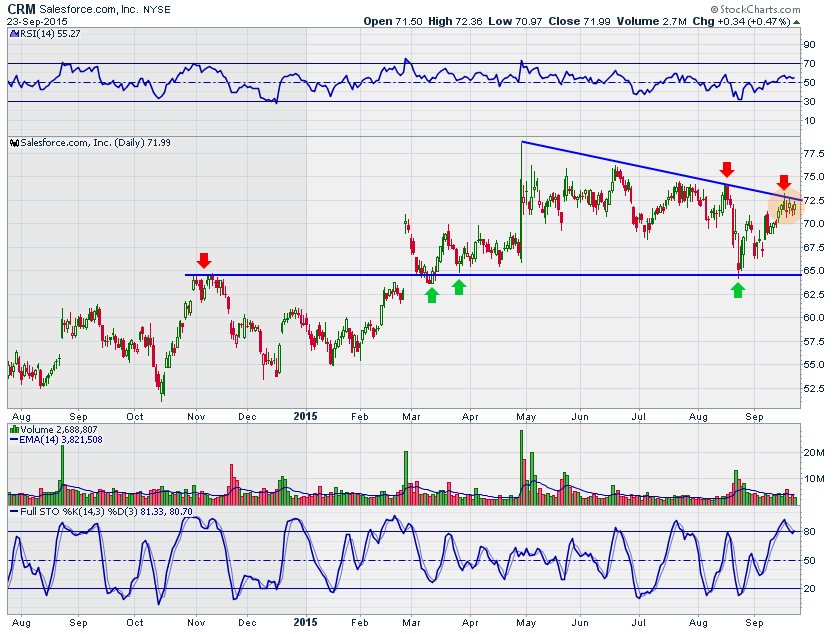Image resolution: width=837 pixels, height=634 pixels.
Task: Click the 30 level on the RSI scale
Action: click(x=810, y=101)
